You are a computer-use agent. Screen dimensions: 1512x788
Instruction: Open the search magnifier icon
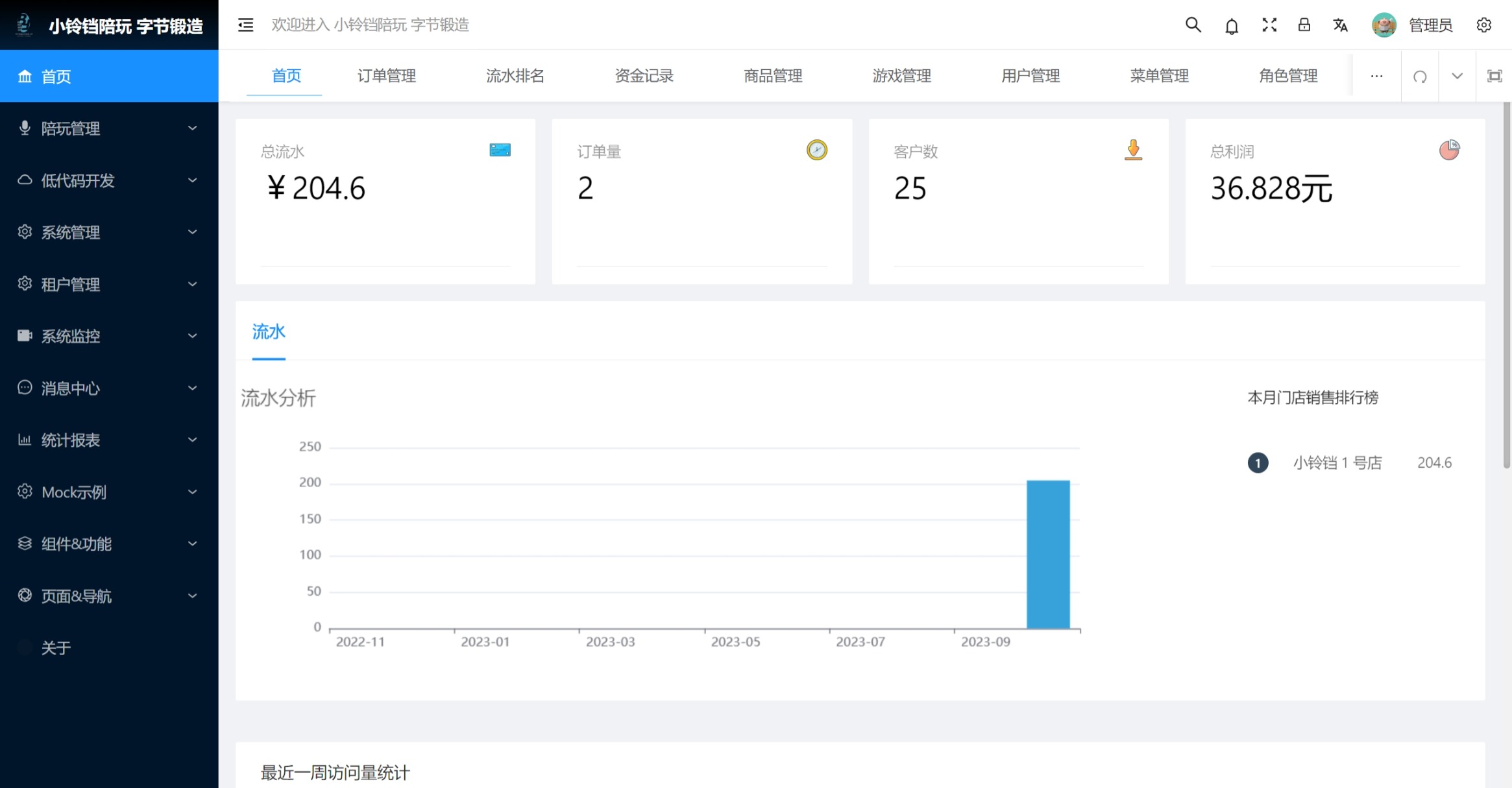click(1193, 25)
